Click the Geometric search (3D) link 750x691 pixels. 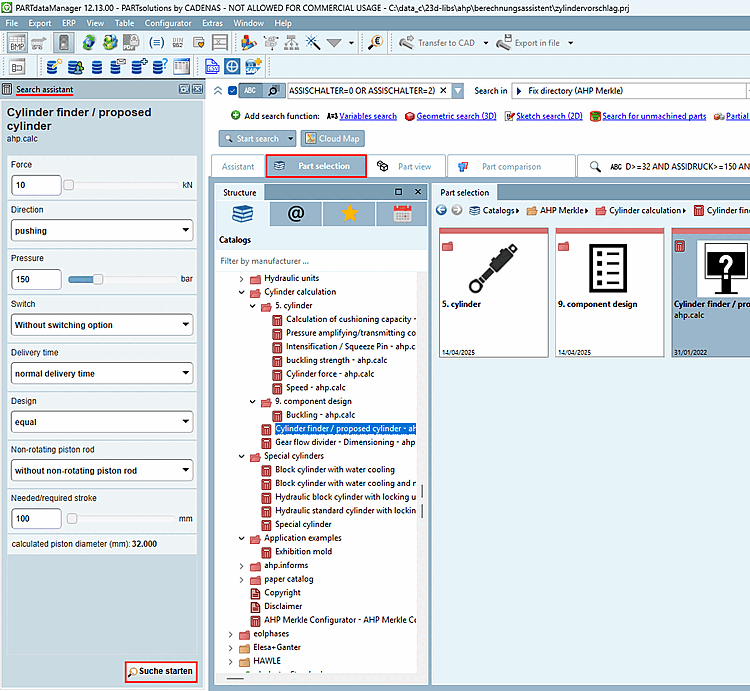[456, 116]
